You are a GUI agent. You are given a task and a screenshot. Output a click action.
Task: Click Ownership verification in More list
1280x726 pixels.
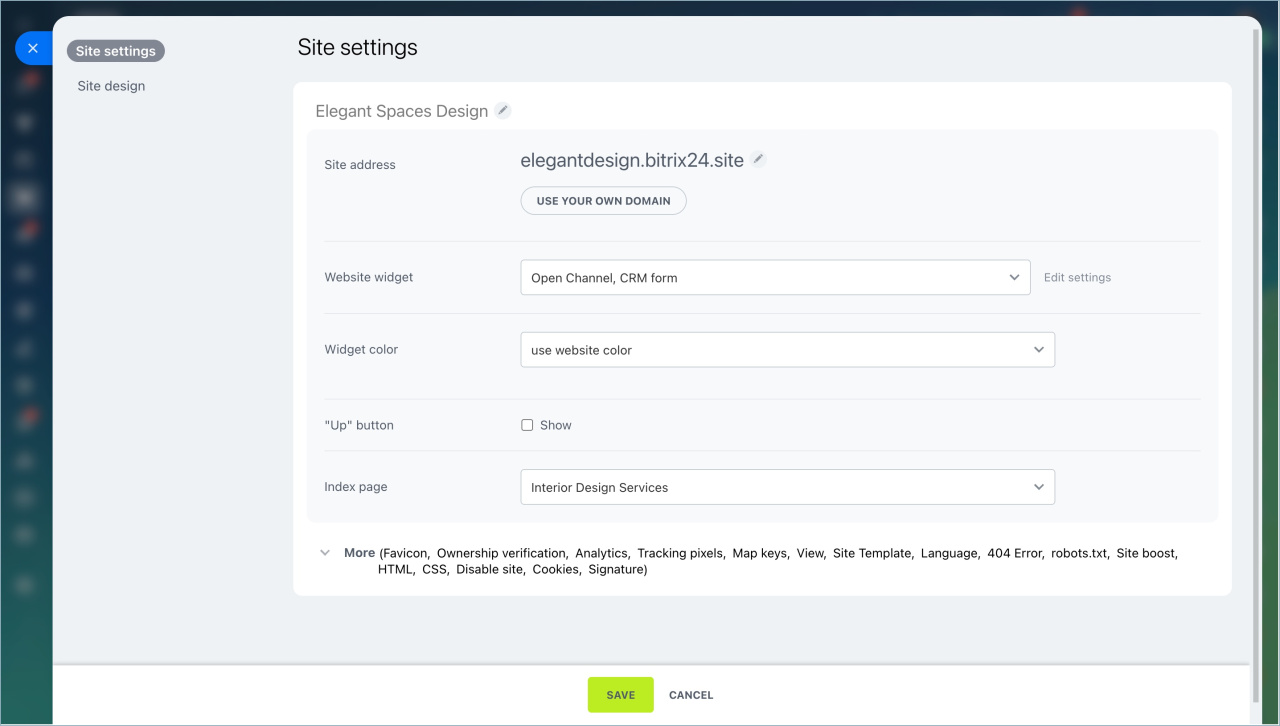[x=501, y=553]
